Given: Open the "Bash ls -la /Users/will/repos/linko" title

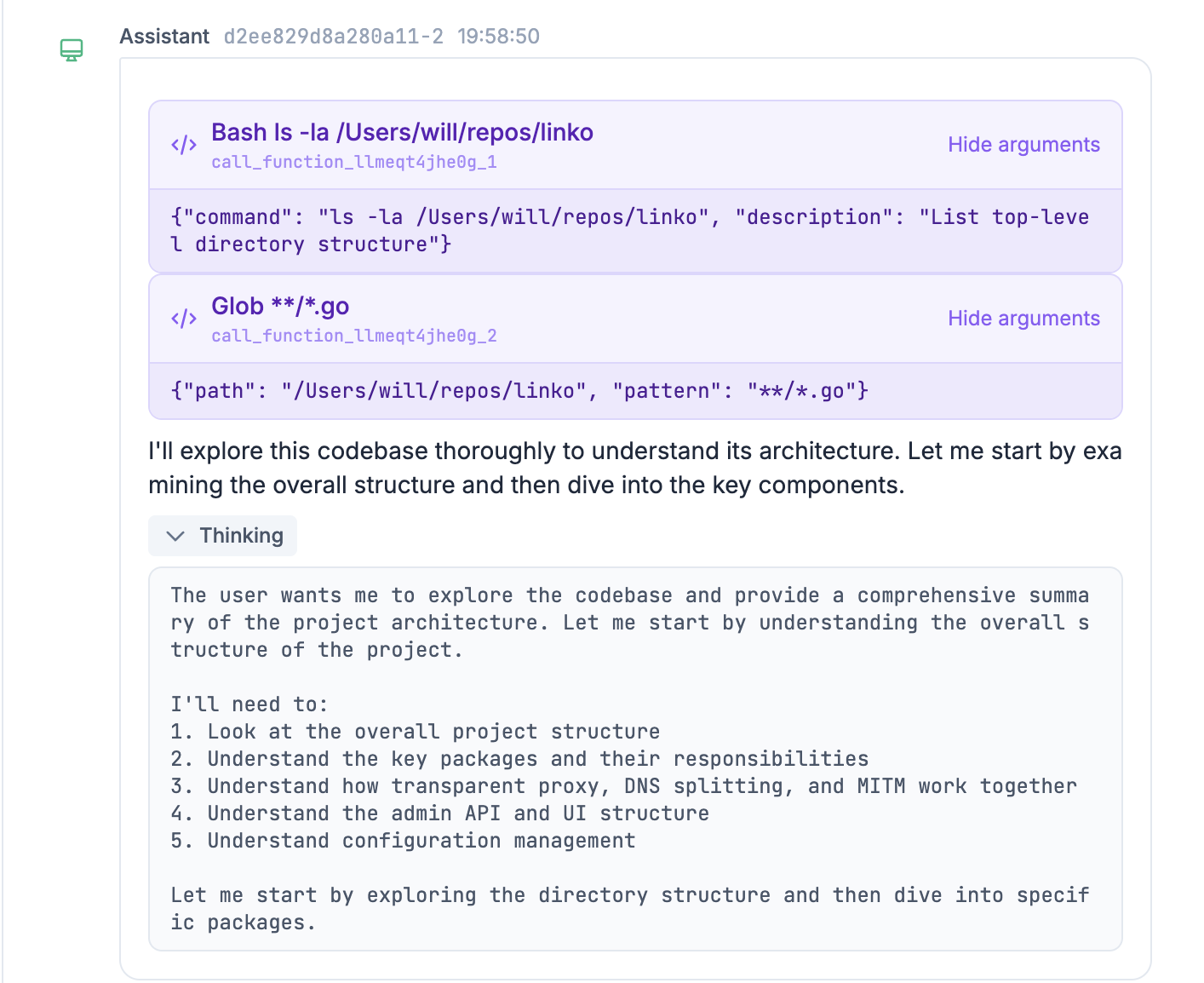Looking at the screenshot, I should (402, 133).
